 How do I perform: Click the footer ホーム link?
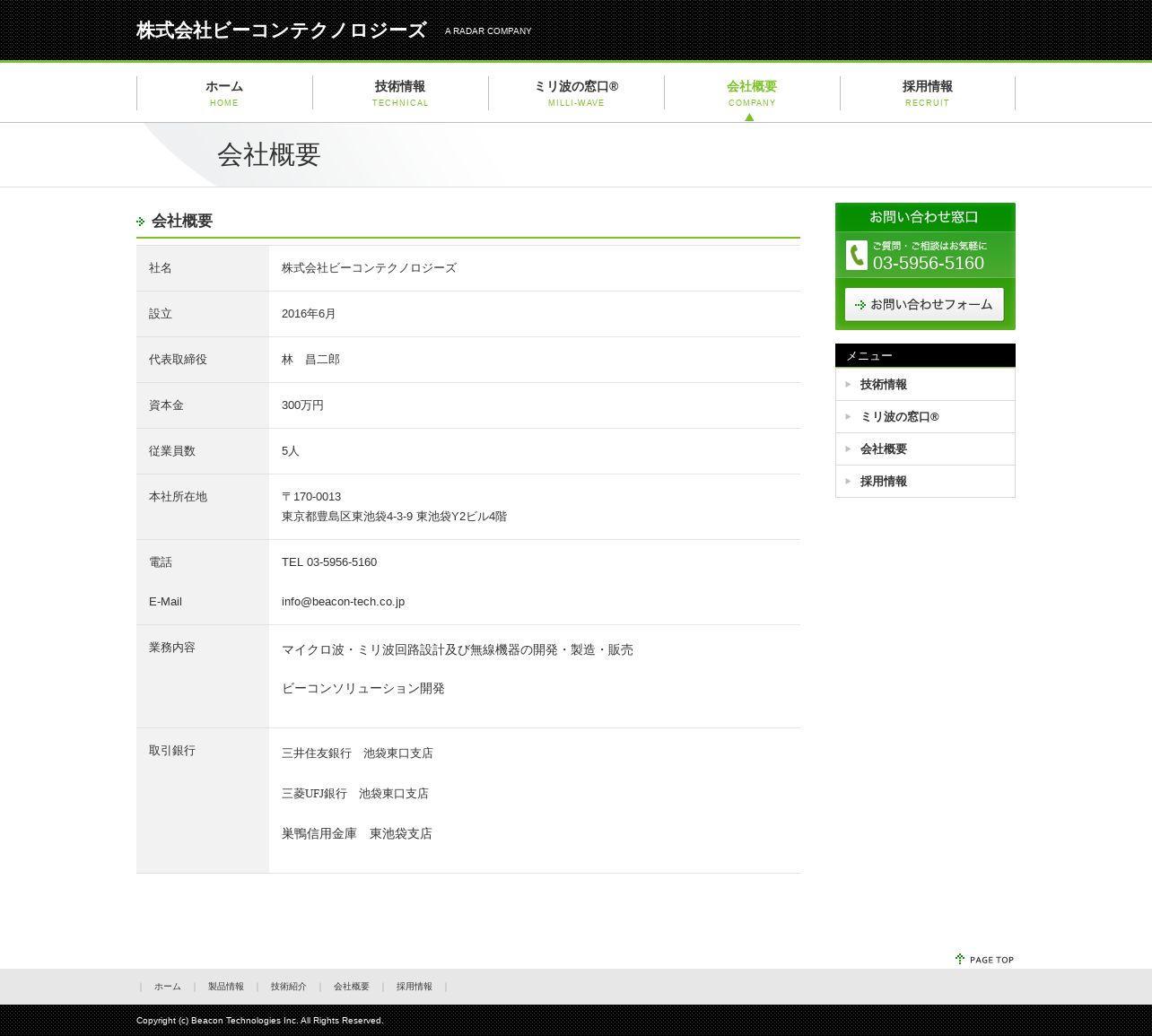coord(168,987)
